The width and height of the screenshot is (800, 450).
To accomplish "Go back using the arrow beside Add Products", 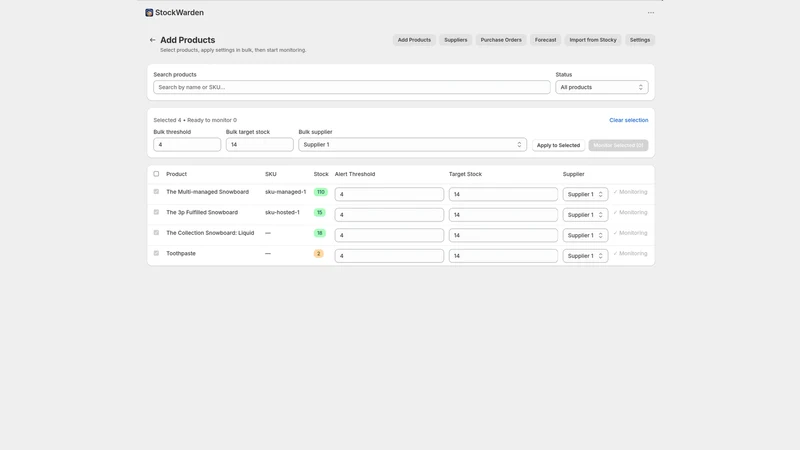I will [153, 40].
